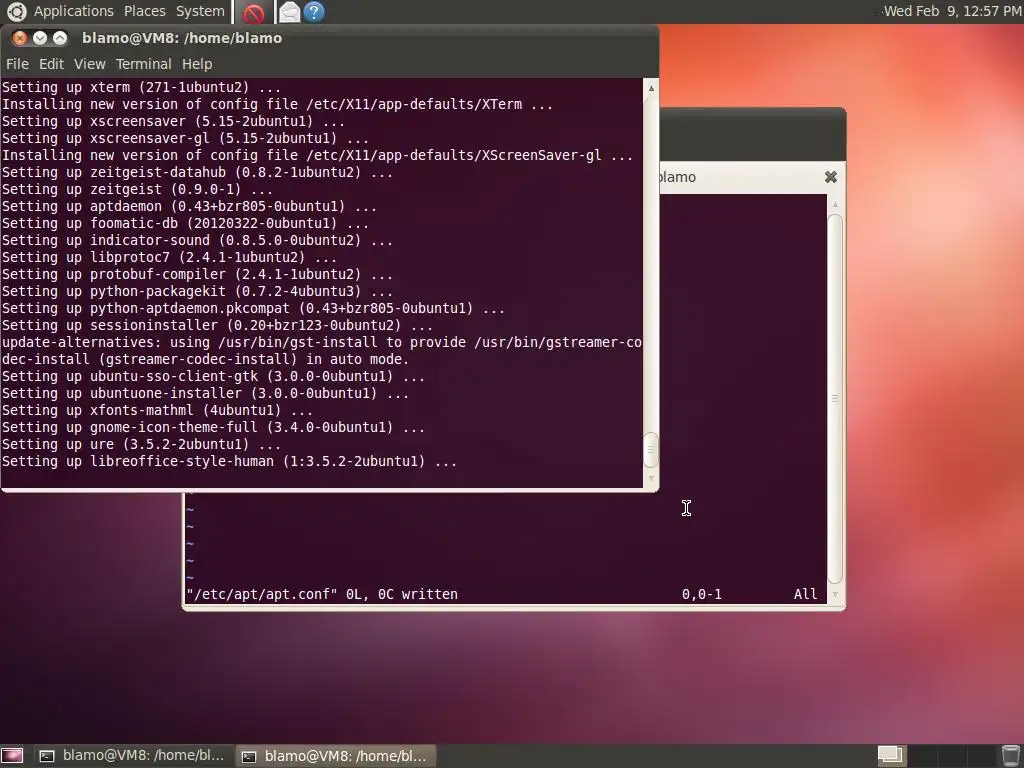1024x768 pixels.
Task: Open the Places menu
Action: [x=144, y=11]
